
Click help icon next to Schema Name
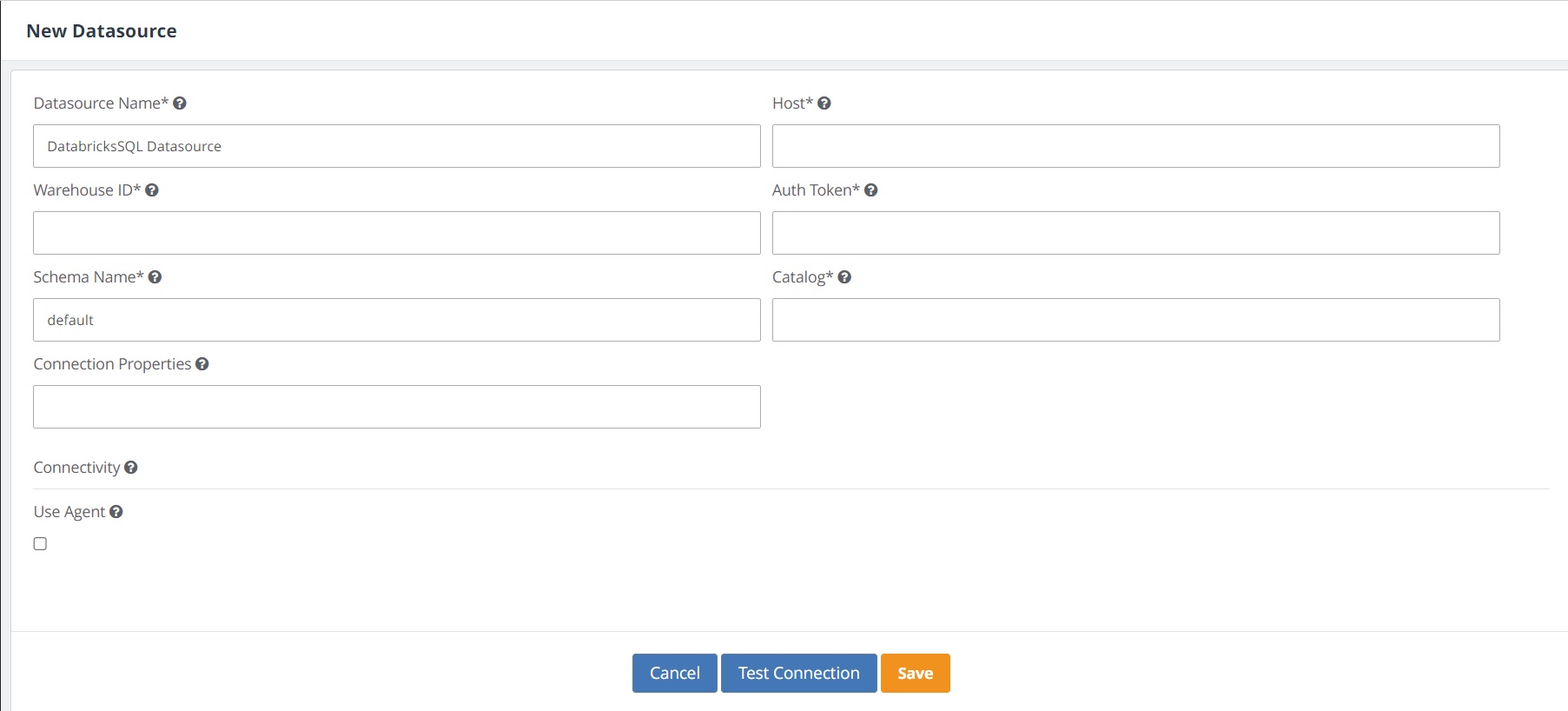tap(155, 277)
